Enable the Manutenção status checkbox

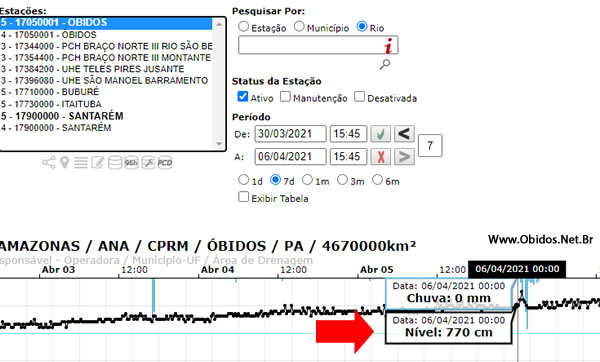285,96
